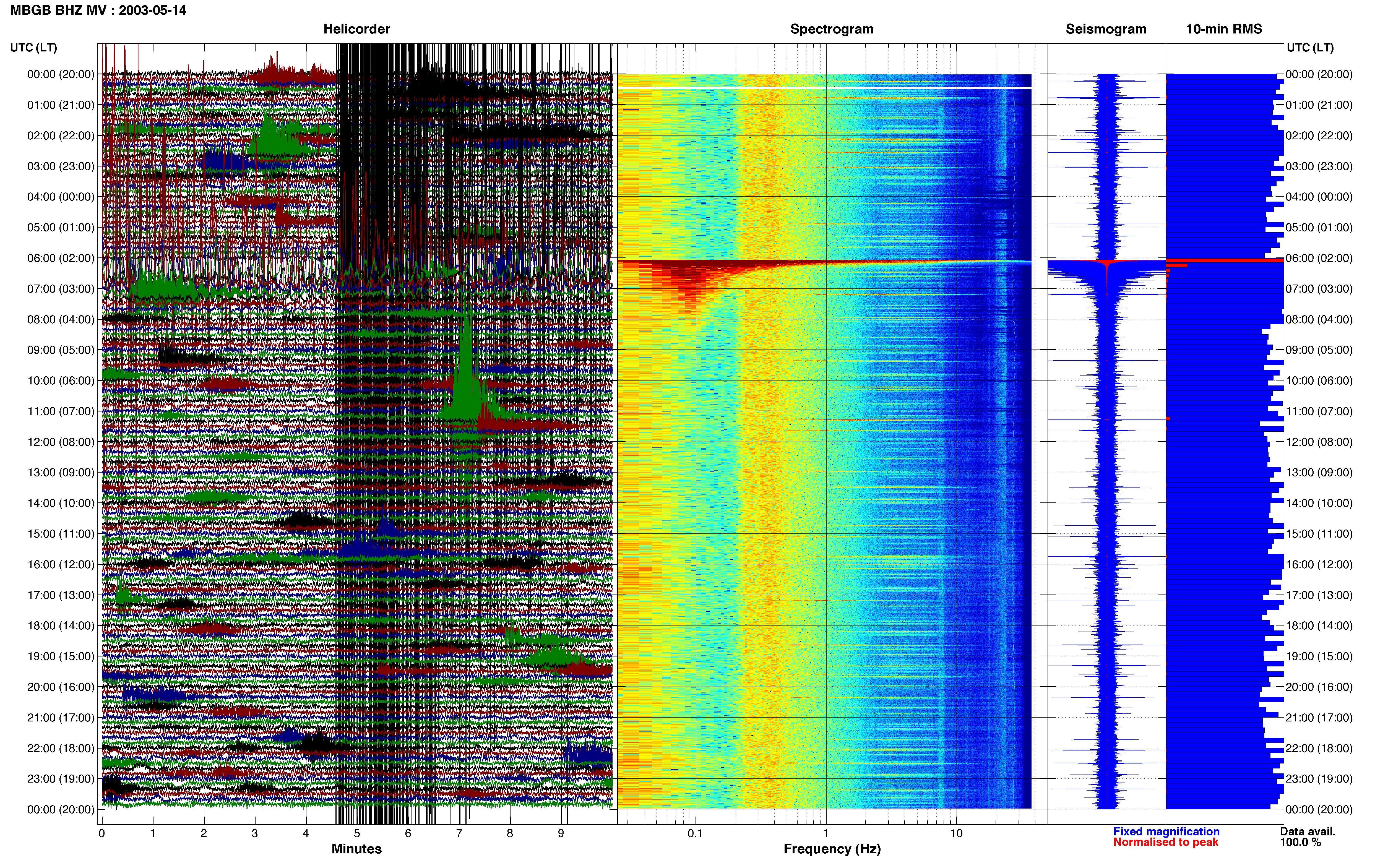Click helicorder time label '16:00 (12:00)'
This screenshot has width=1388, height=868.
click(x=61, y=564)
